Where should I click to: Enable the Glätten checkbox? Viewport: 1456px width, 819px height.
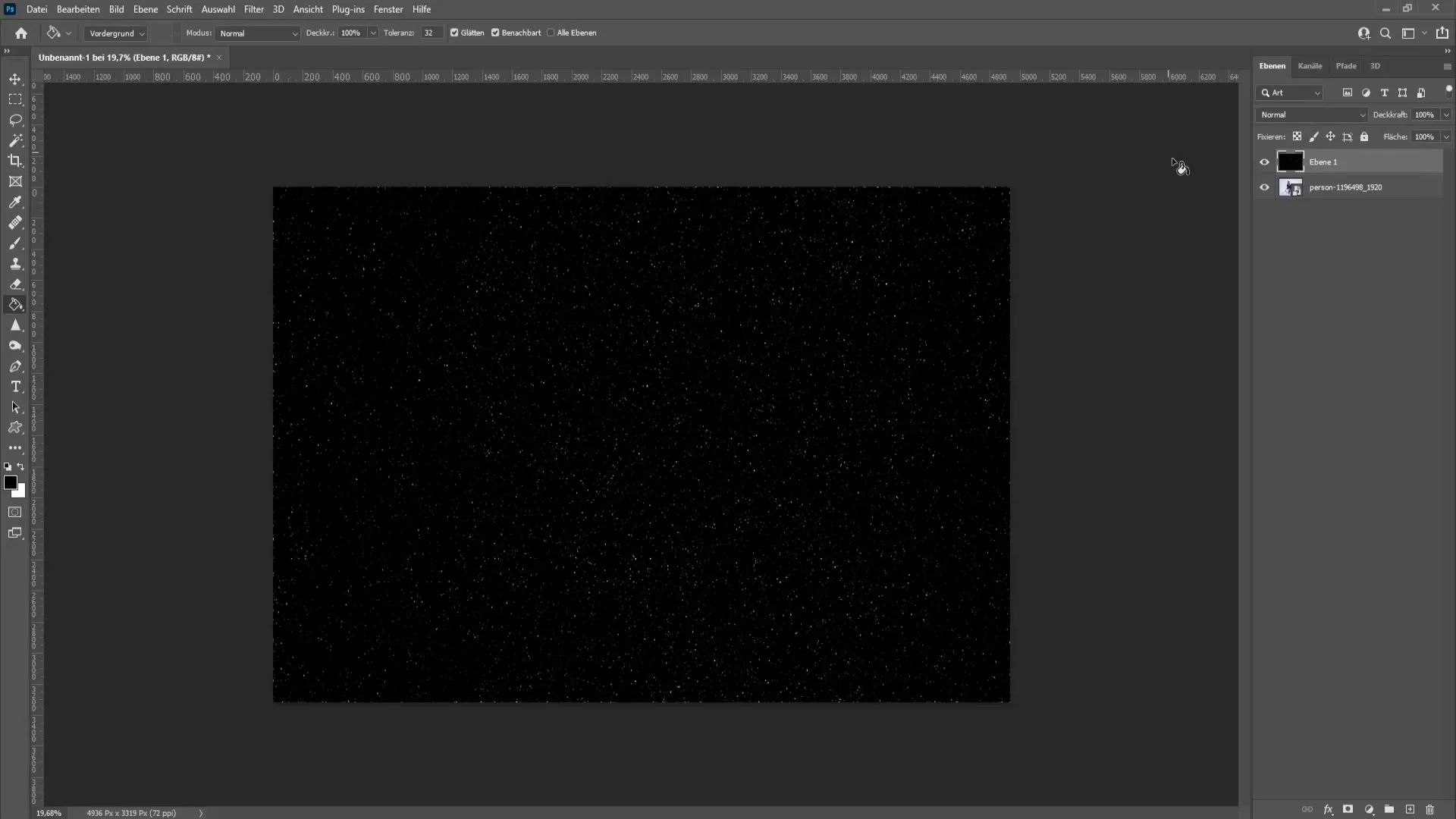455,32
